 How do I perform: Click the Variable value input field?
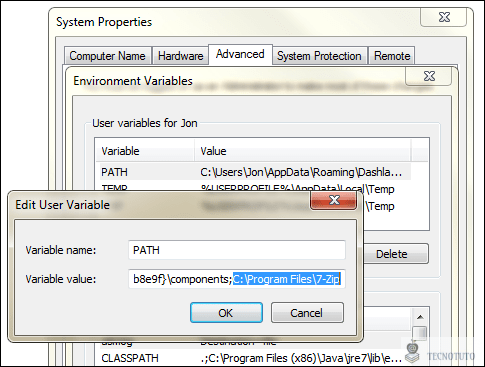click(x=237, y=279)
